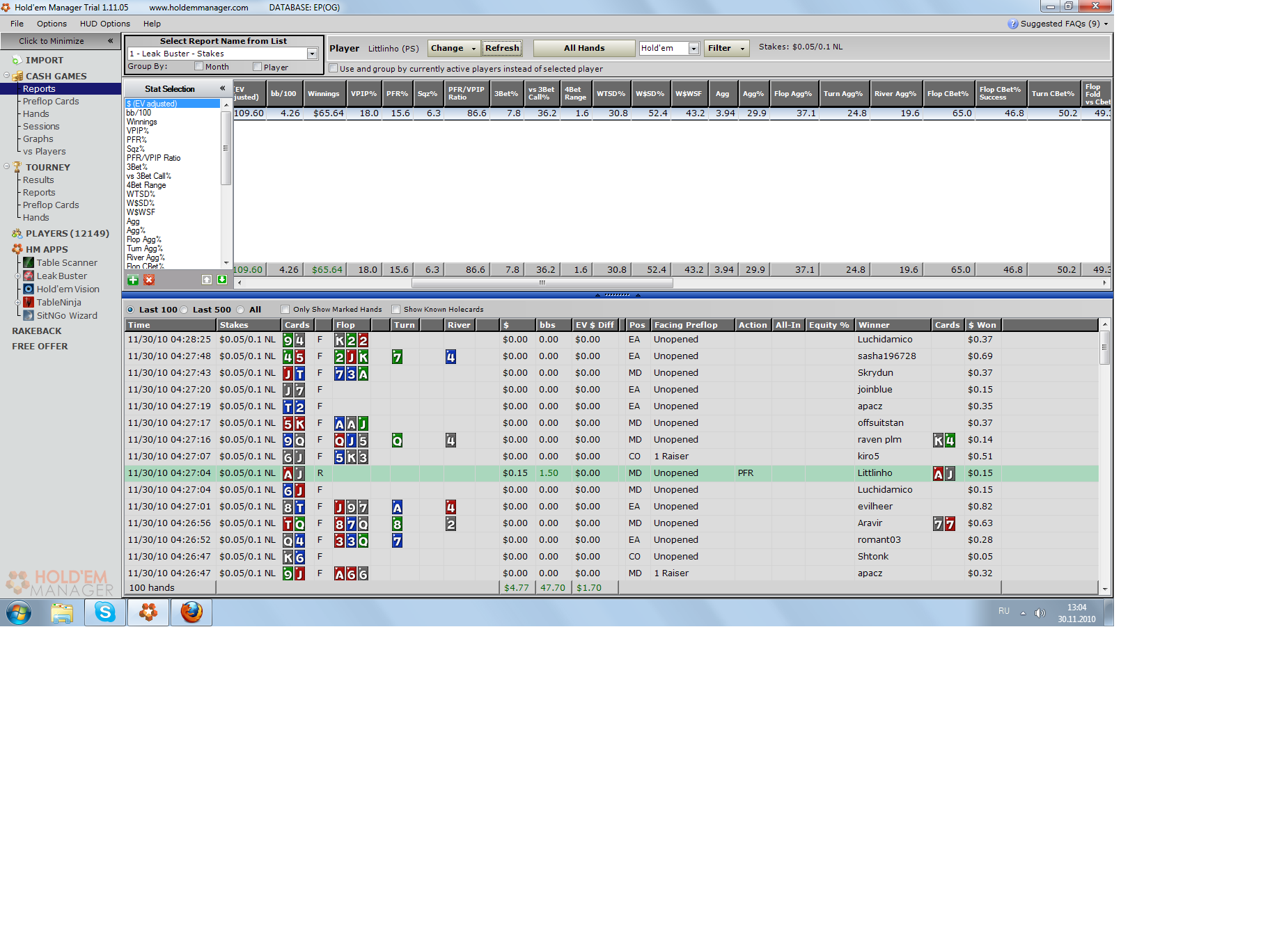Open Skype from the Windows taskbar
The height and width of the screenshot is (952, 1270).
pos(105,612)
